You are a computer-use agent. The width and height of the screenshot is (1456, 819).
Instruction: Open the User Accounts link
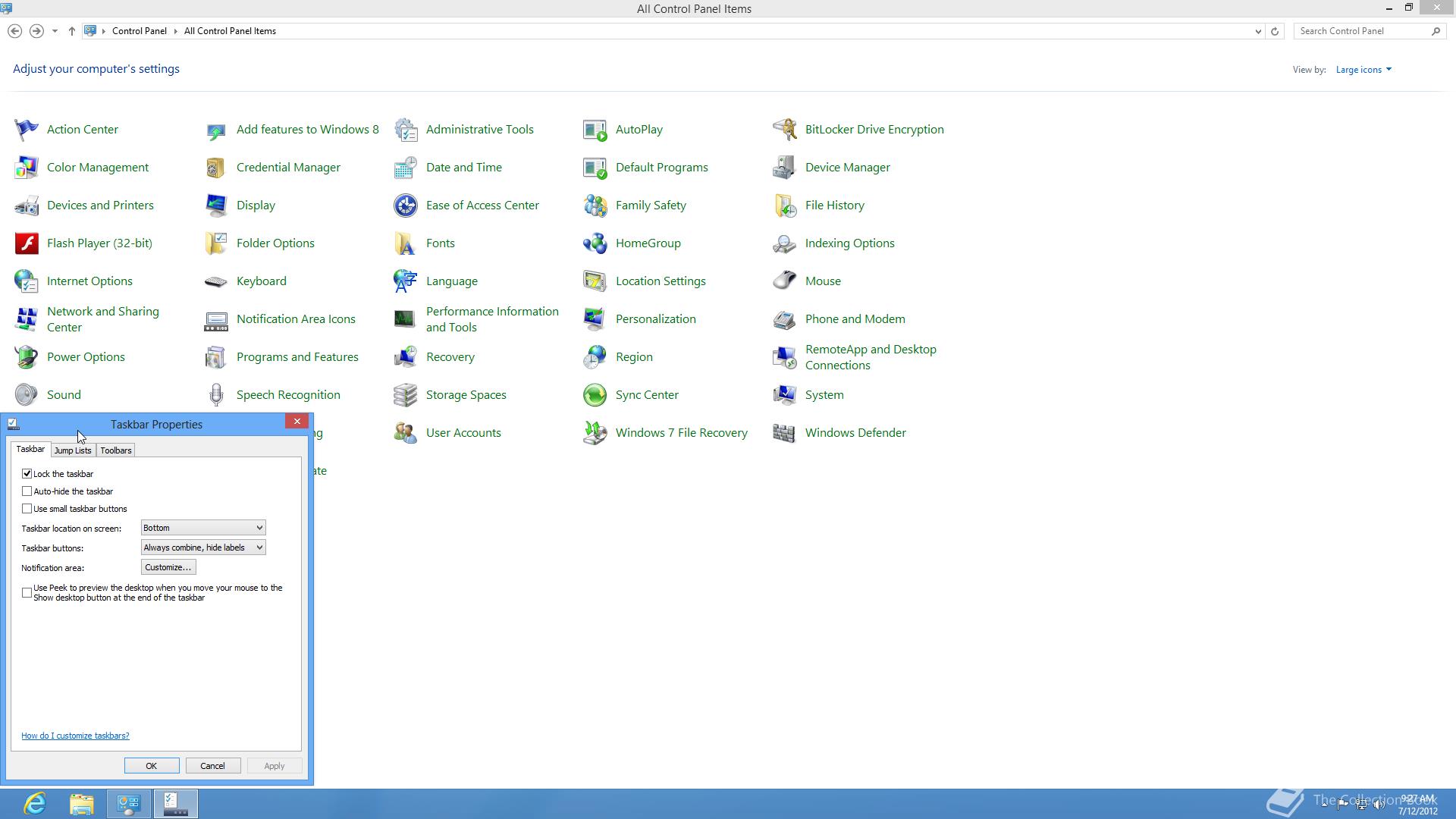pyautogui.click(x=463, y=433)
